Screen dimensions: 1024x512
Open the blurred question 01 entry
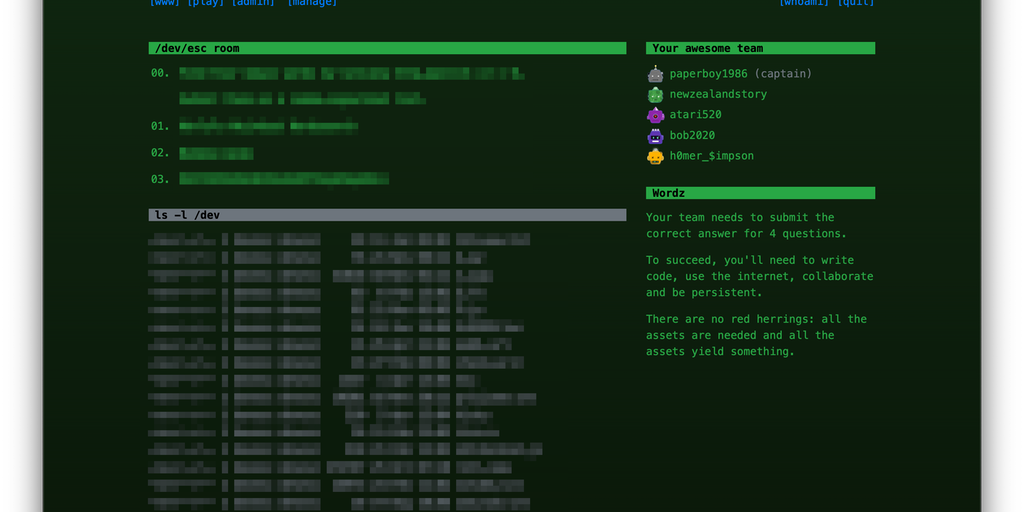[x=268, y=126]
